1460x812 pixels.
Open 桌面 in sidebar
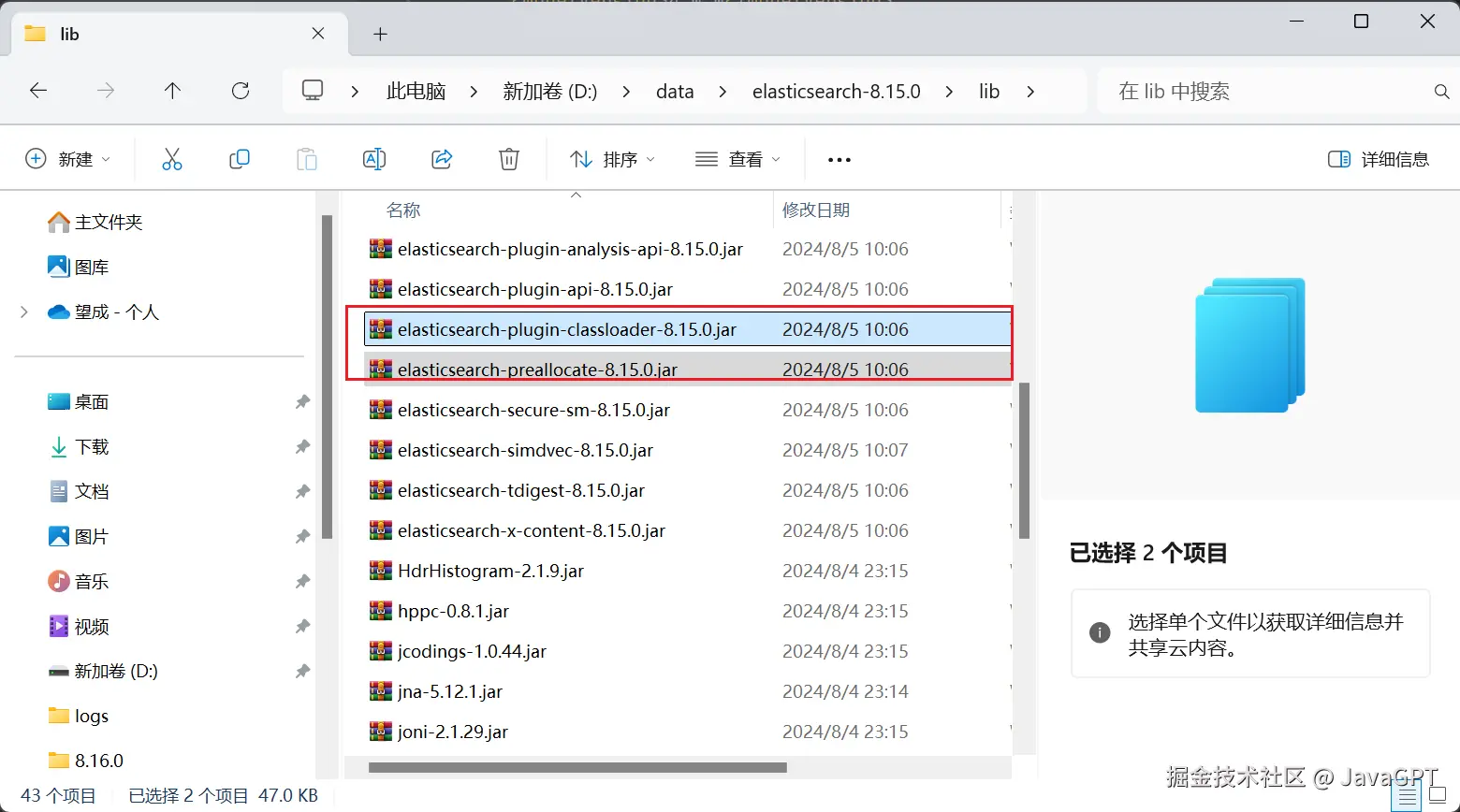pos(79,401)
